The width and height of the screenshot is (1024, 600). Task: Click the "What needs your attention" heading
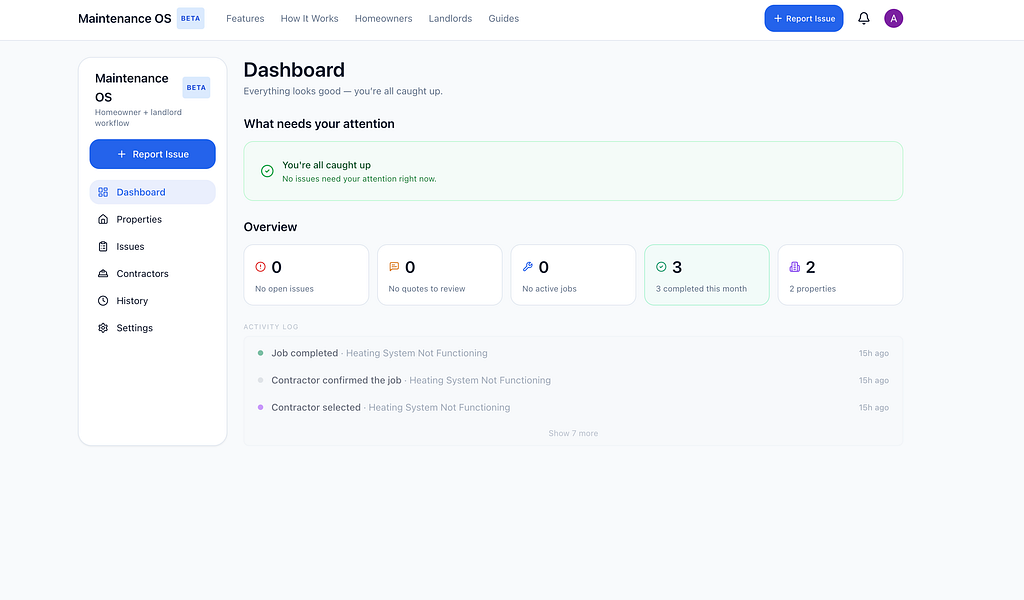(x=319, y=124)
